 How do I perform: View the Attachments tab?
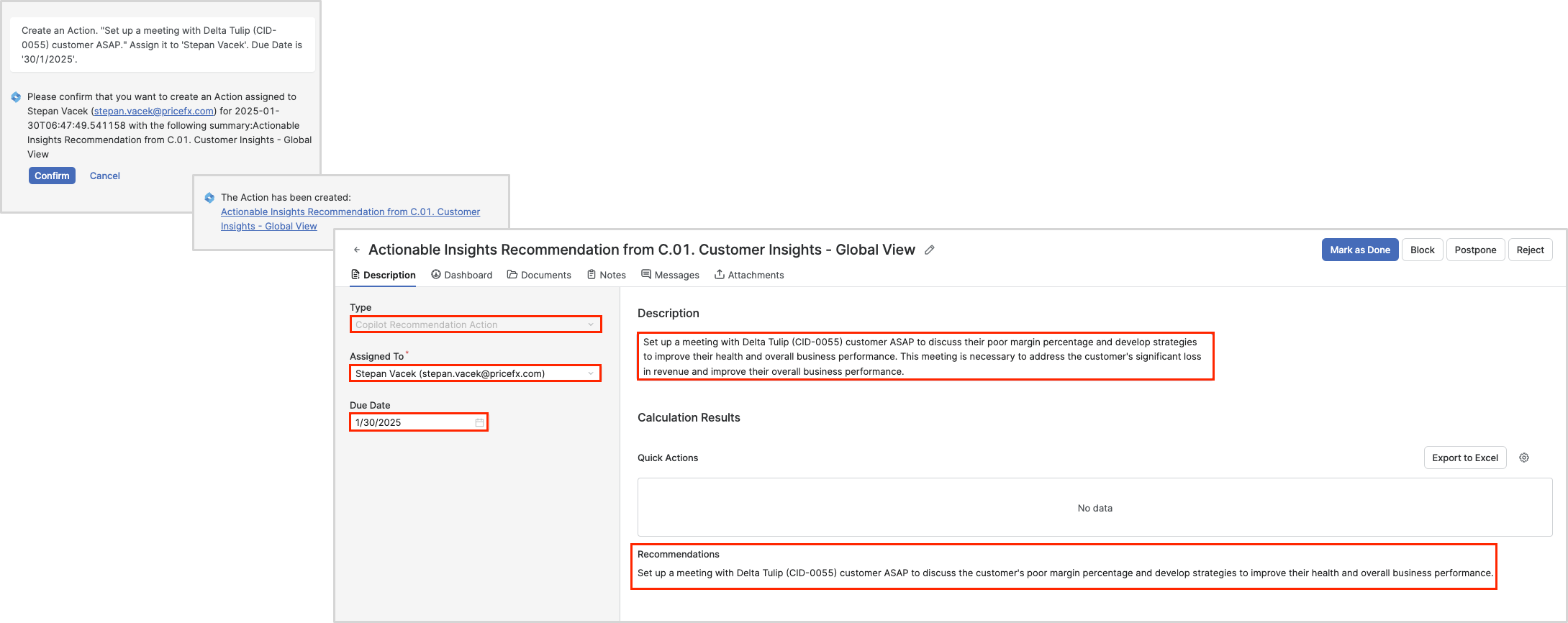coord(748,275)
